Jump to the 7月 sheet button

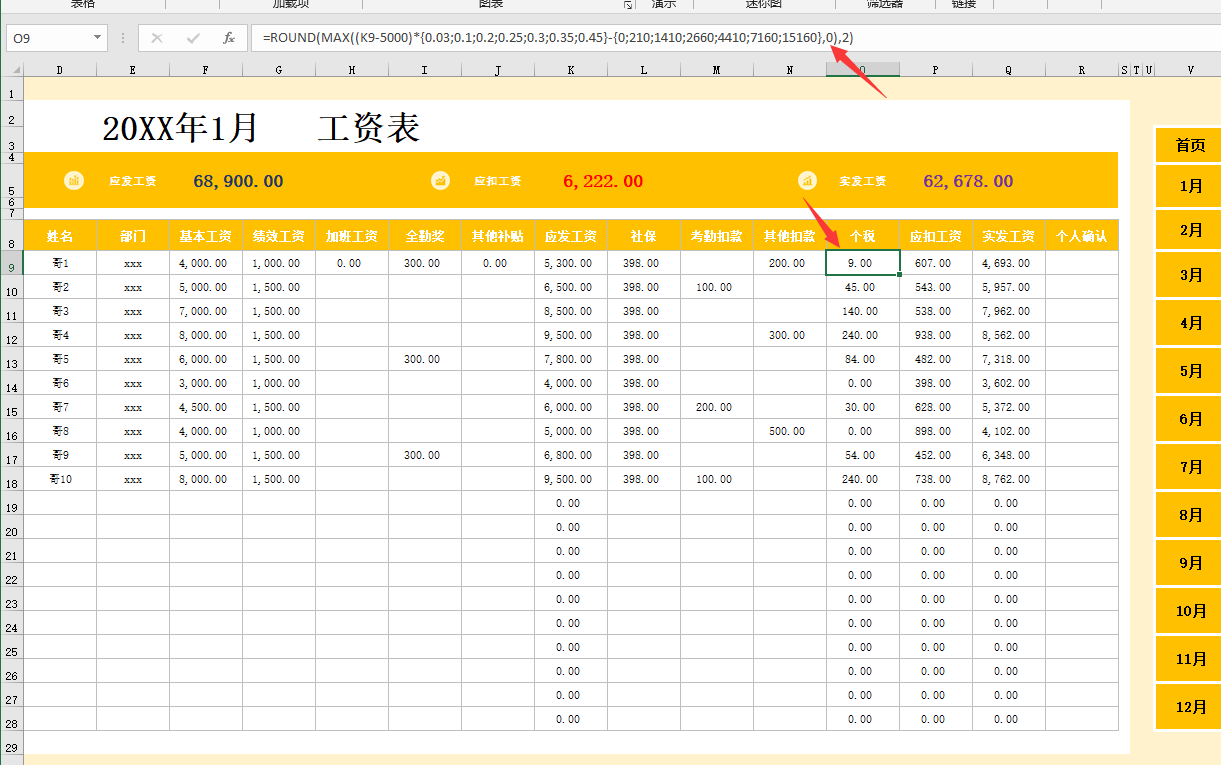1190,467
